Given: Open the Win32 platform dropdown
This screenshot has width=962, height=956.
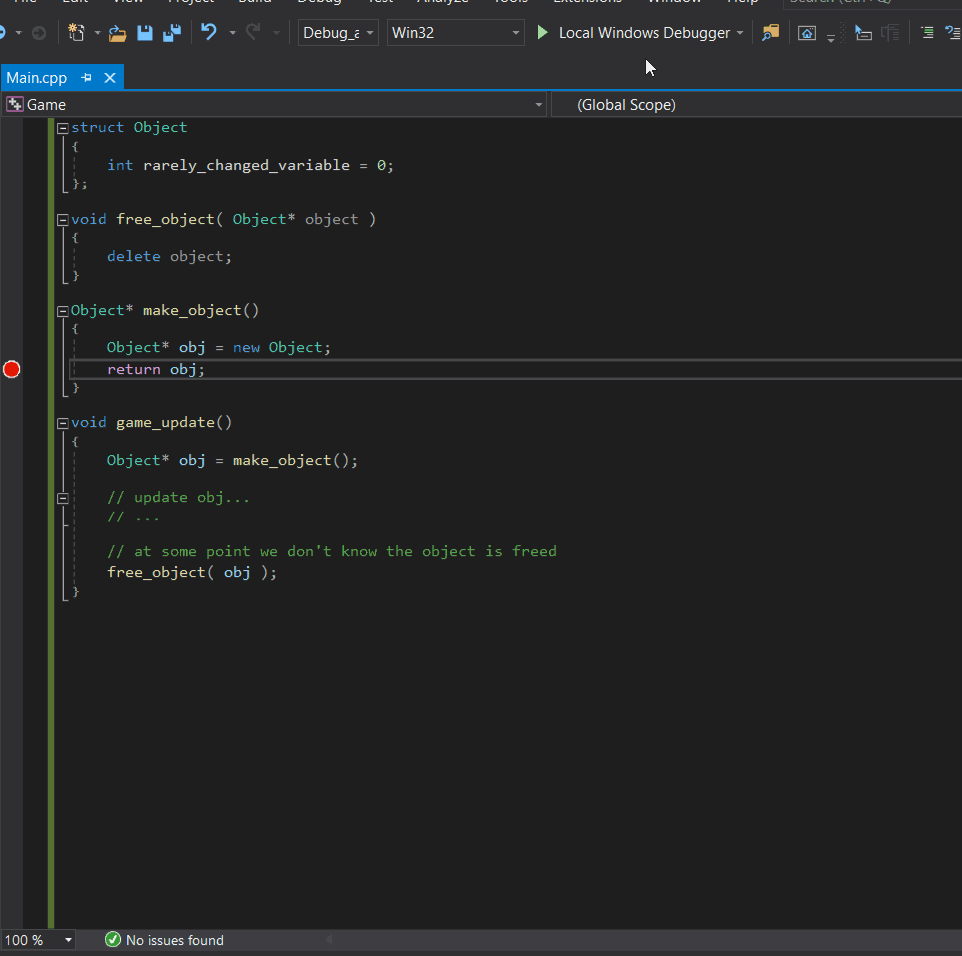Looking at the screenshot, I should click(455, 33).
